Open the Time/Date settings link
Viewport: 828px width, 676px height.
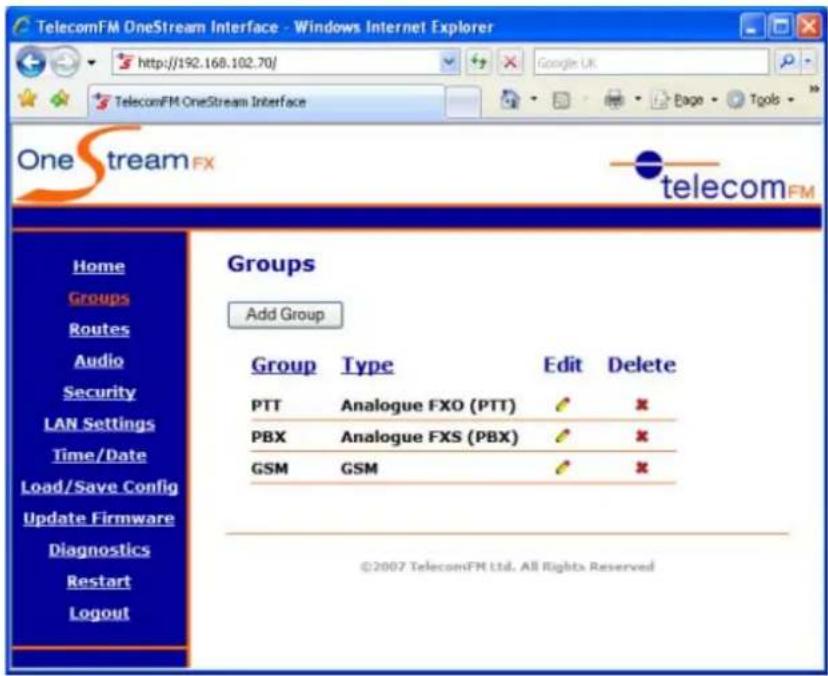coord(99,455)
